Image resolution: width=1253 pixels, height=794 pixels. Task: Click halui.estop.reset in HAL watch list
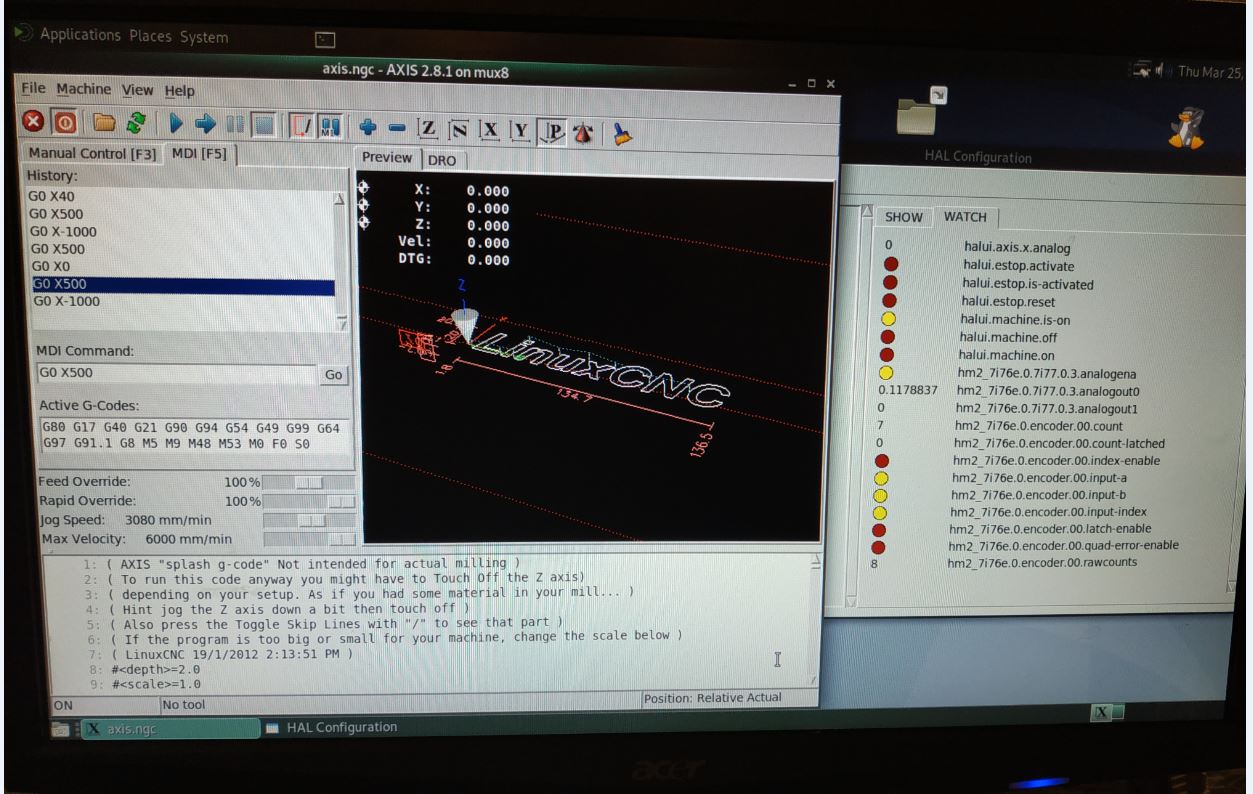(1008, 301)
